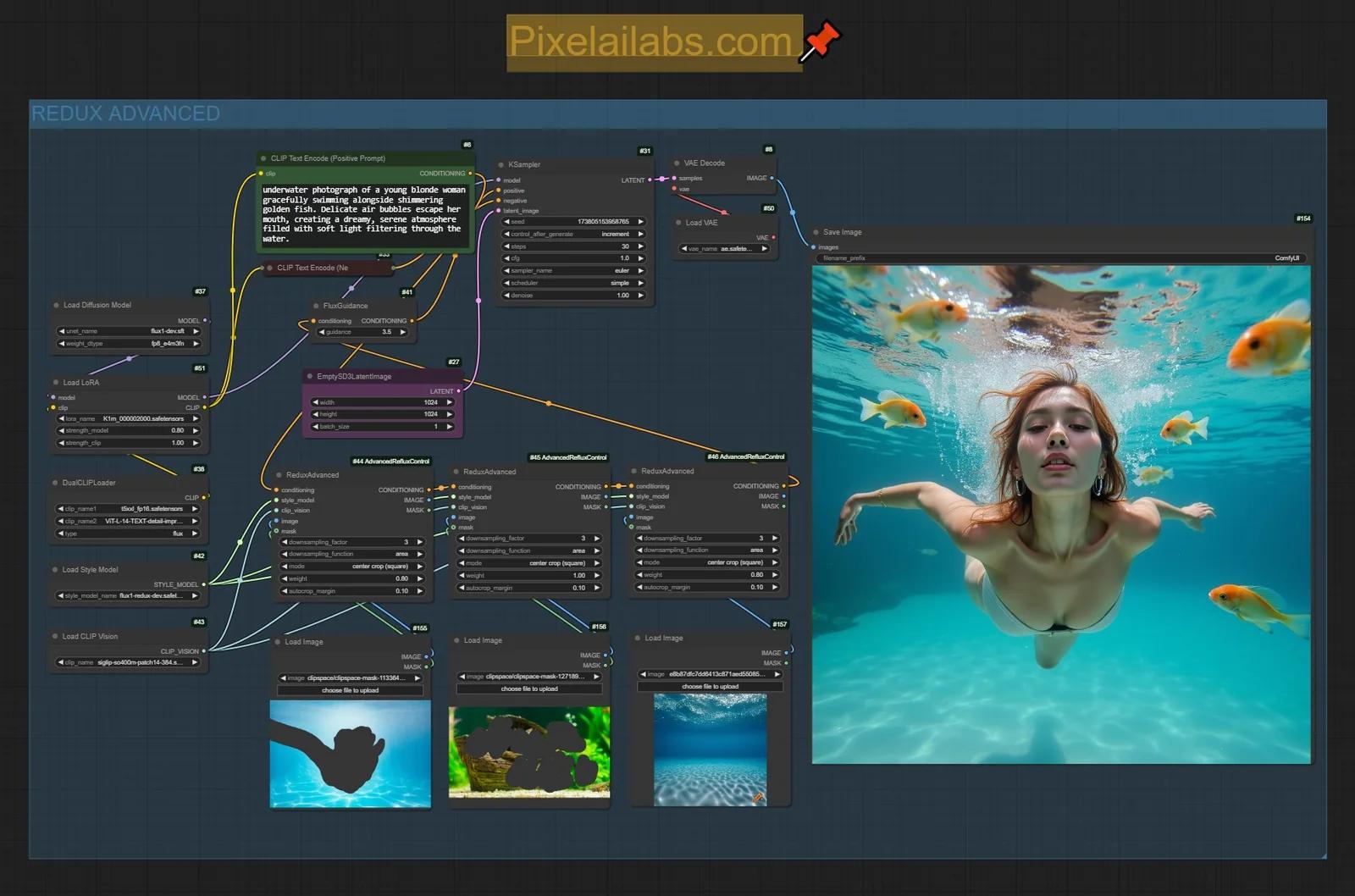Collapse the KSampler node using its title dot
The image size is (1355, 896).
[501, 164]
